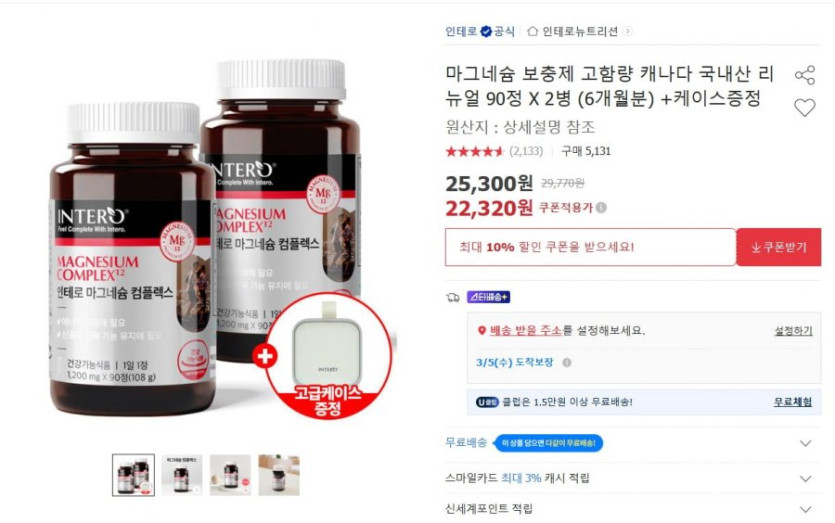This screenshot has width=835, height=523.
Task: Expand the 무료배송 section chevron
Action: (x=806, y=443)
